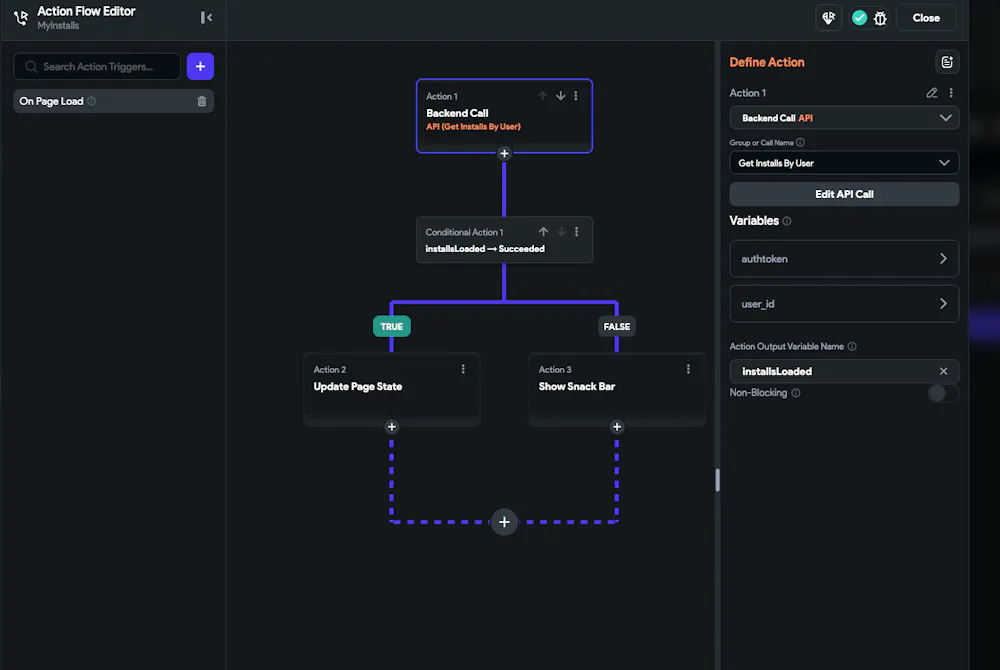Delete the On Page Load trigger
Viewport: 1000px width, 670px height.
tap(202, 101)
